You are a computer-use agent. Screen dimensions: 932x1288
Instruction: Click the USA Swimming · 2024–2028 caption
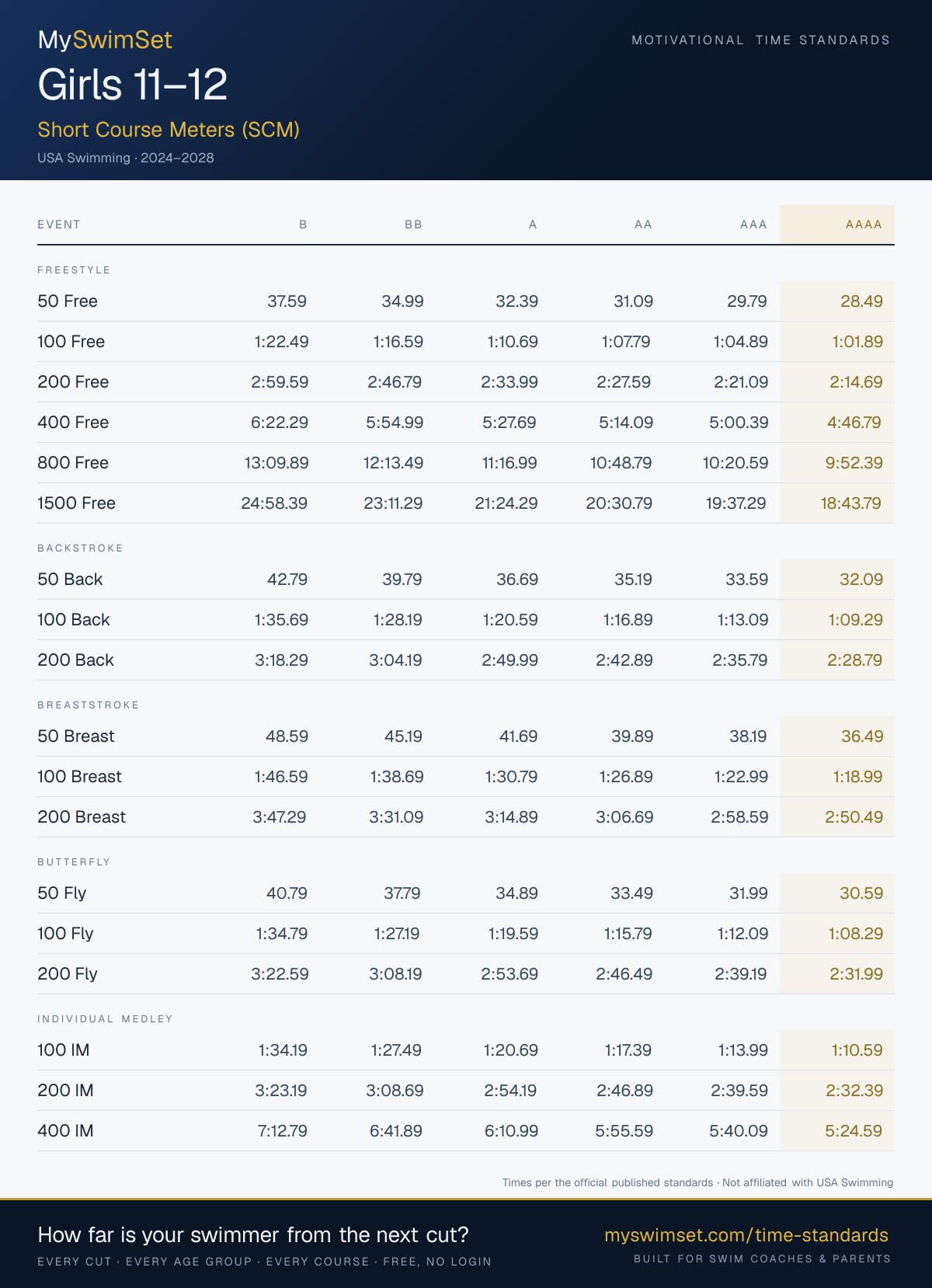click(126, 158)
